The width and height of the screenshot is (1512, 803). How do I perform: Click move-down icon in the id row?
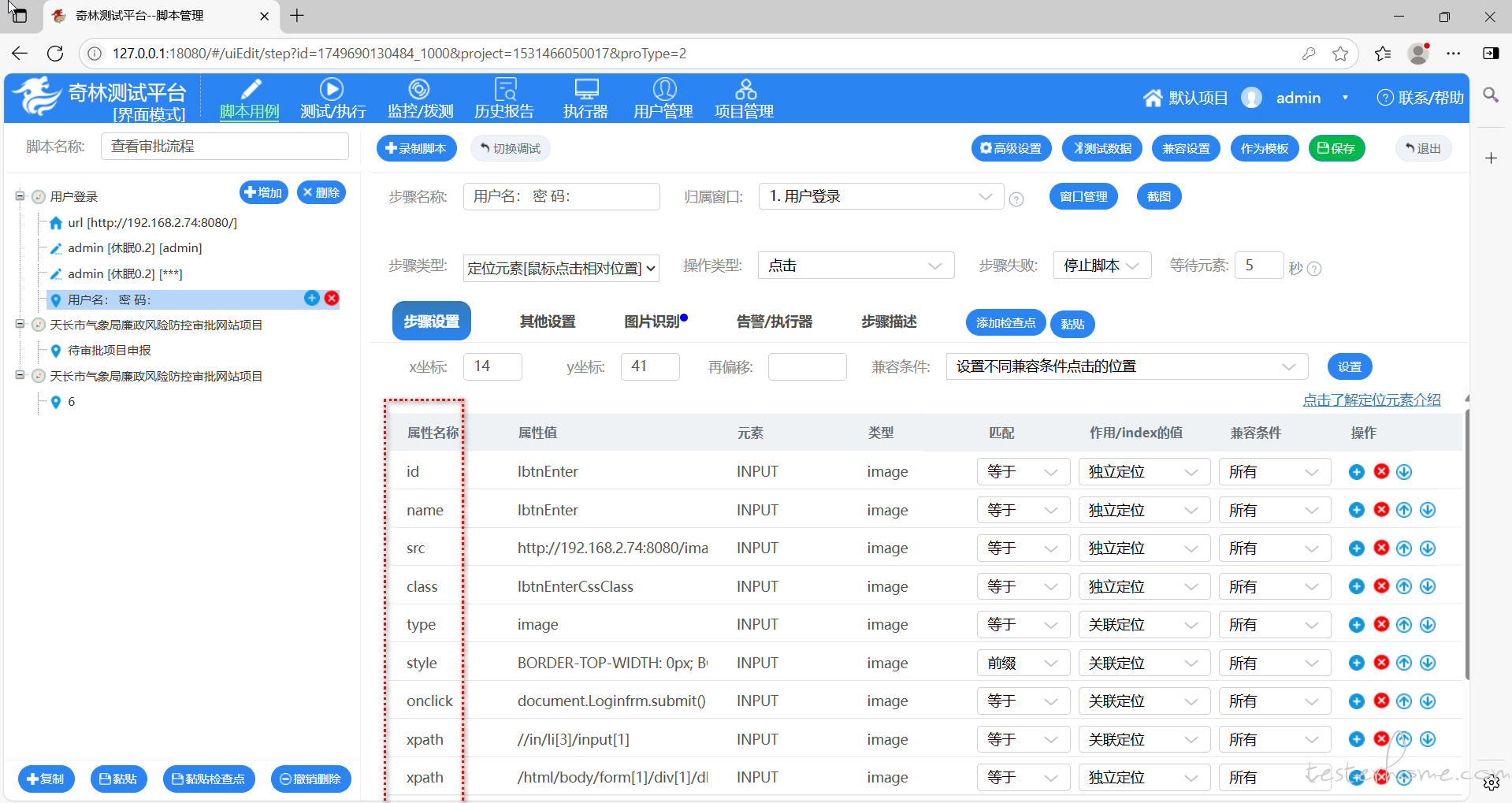pos(1404,471)
